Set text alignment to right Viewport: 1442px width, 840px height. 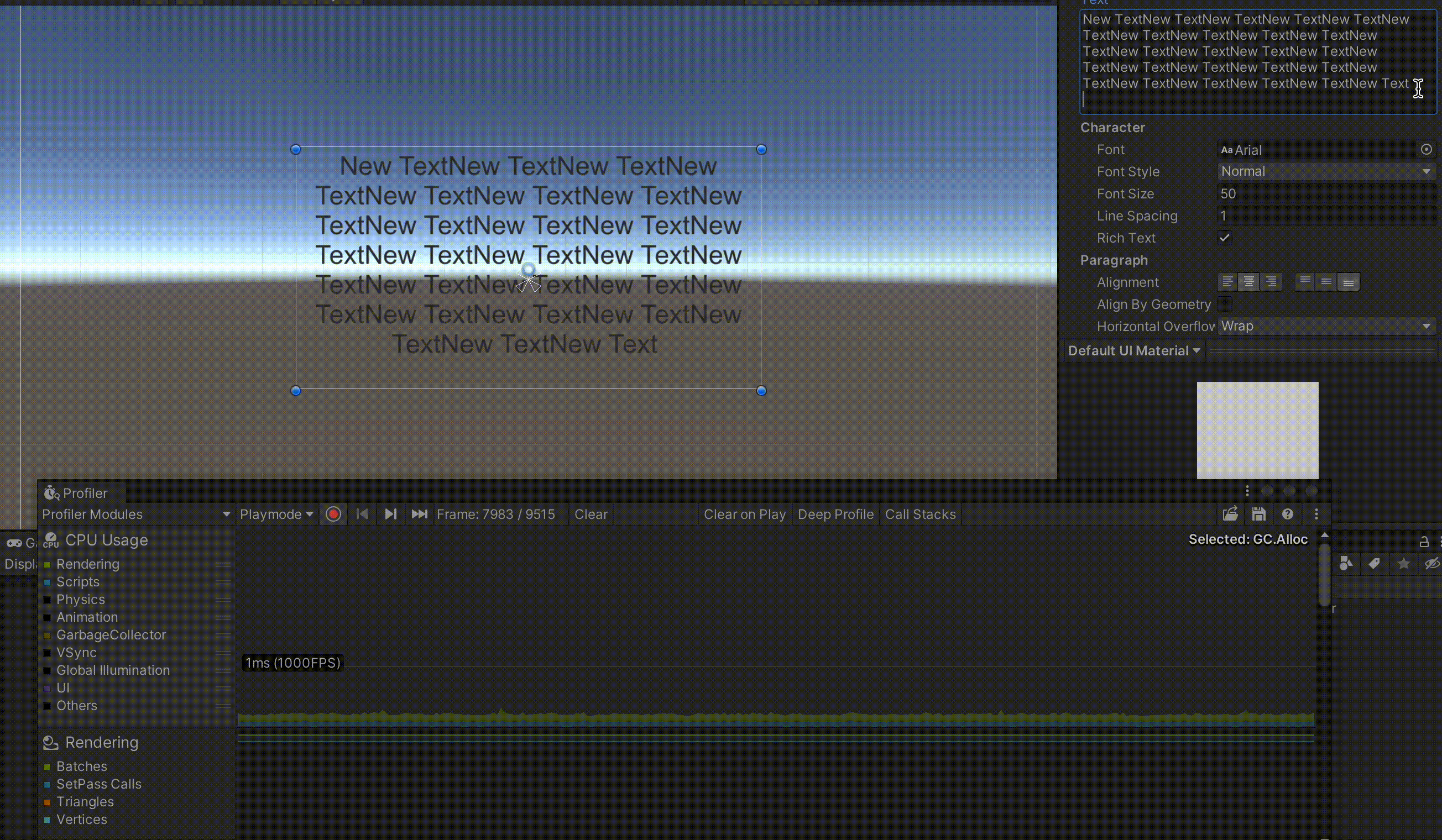click(1271, 282)
